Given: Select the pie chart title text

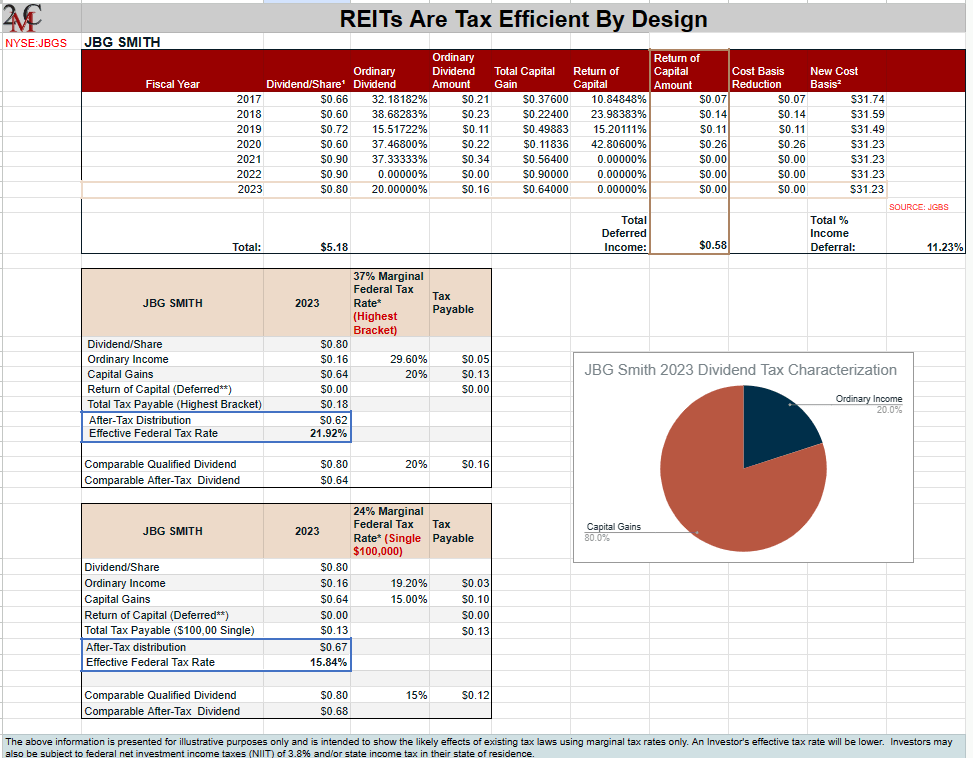Looking at the screenshot, I should [x=740, y=370].
